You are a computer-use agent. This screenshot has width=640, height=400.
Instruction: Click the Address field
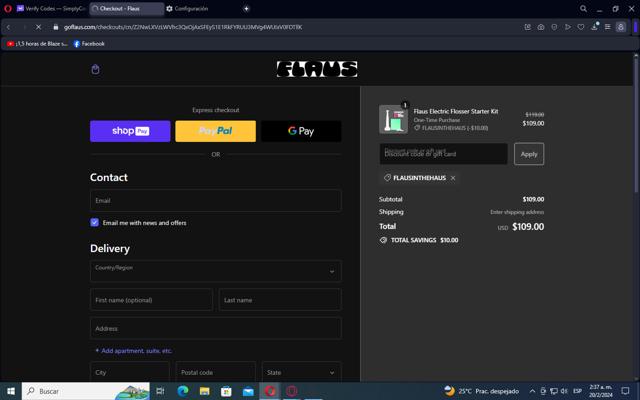(x=216, y=328)
